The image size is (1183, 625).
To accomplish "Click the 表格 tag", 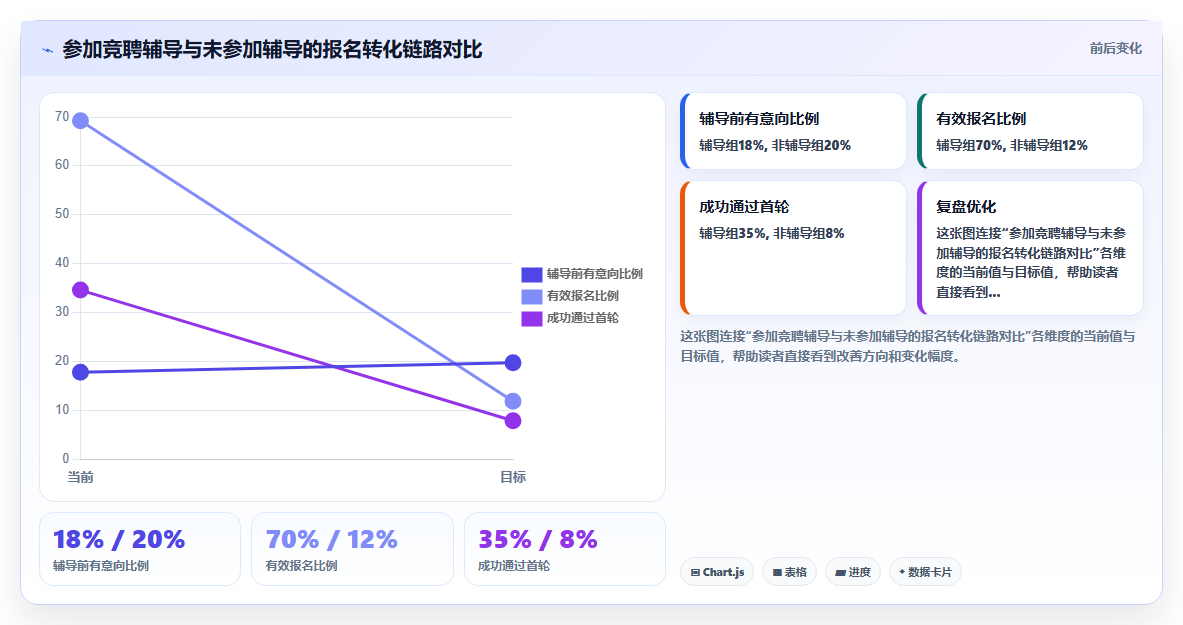I will tap(789, 572).
